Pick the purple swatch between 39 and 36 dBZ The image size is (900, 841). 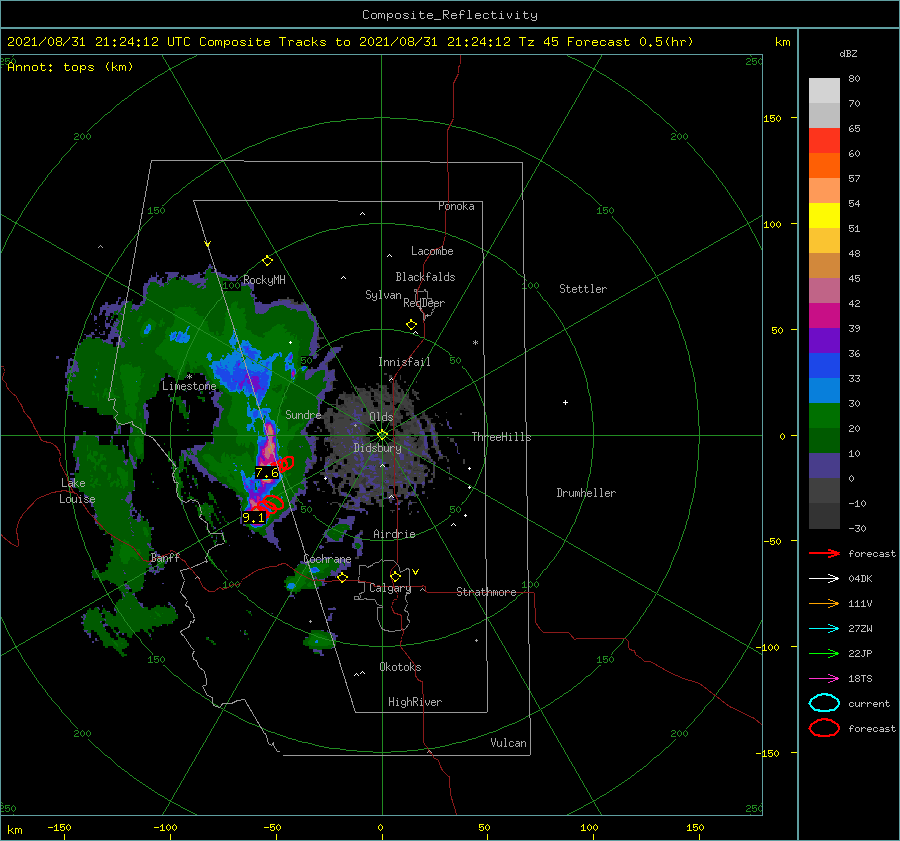824,341
